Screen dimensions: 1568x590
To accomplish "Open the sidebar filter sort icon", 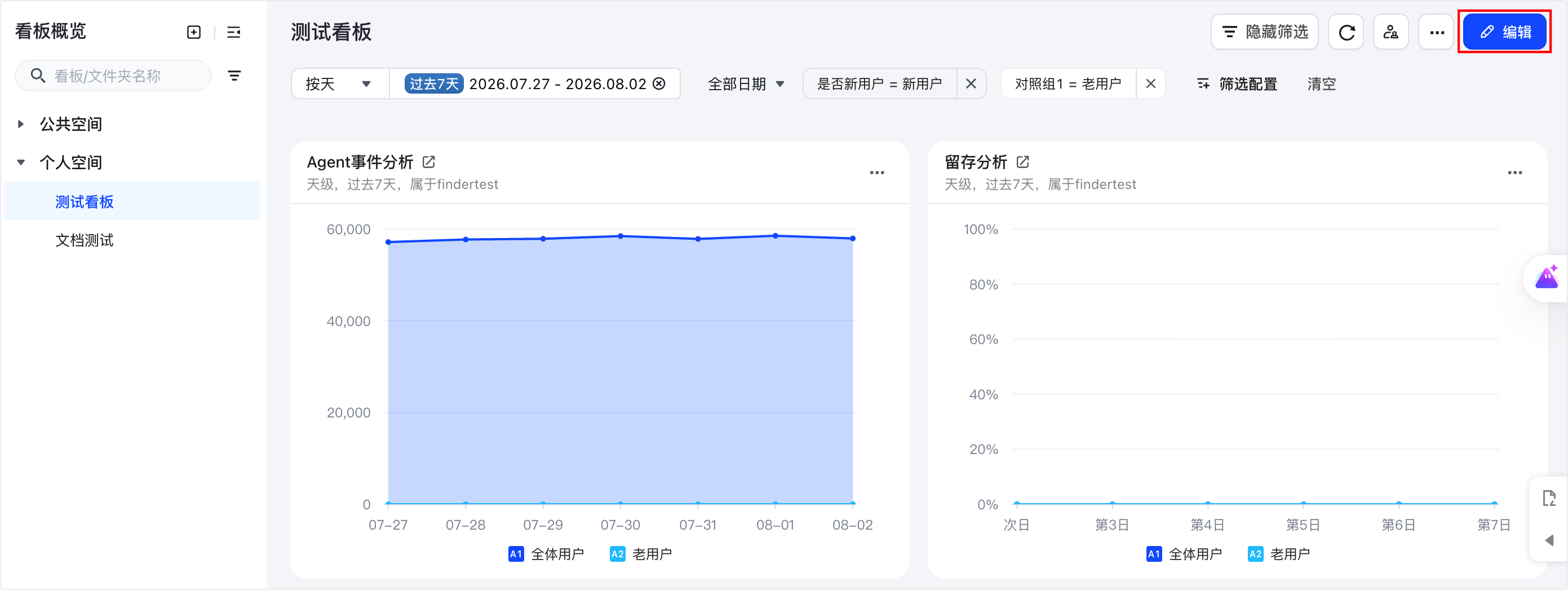I will point(234,76).
